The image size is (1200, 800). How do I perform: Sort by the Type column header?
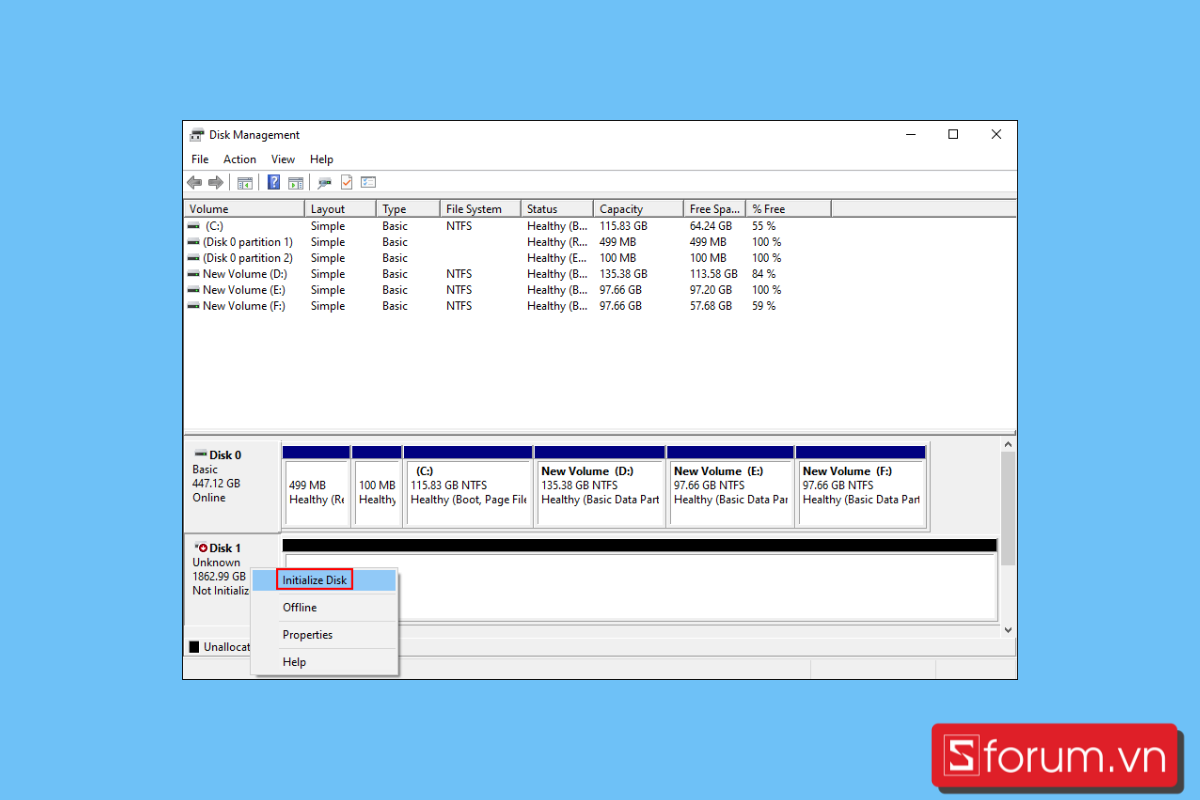point(408,209)
